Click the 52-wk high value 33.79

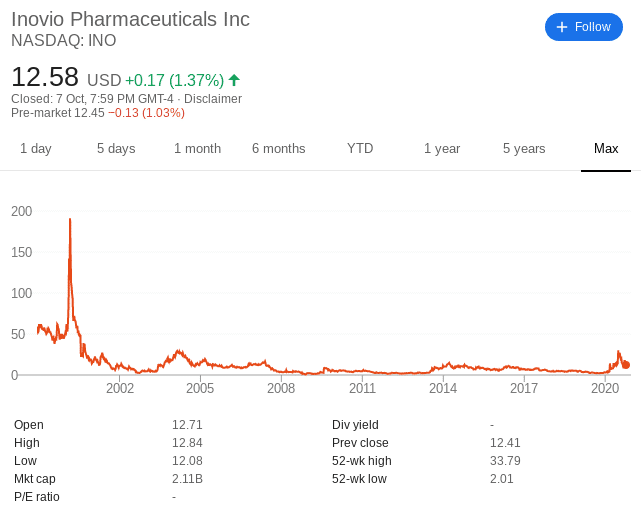(x=505, y=461)
